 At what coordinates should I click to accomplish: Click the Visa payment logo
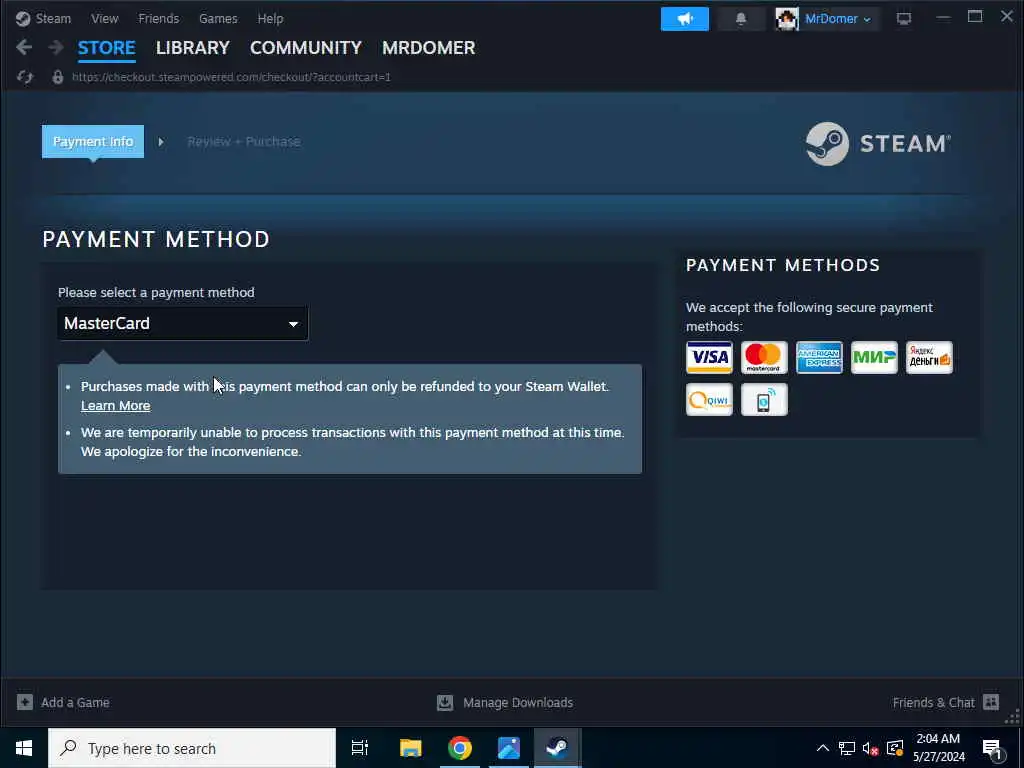[x=709, y=357]
